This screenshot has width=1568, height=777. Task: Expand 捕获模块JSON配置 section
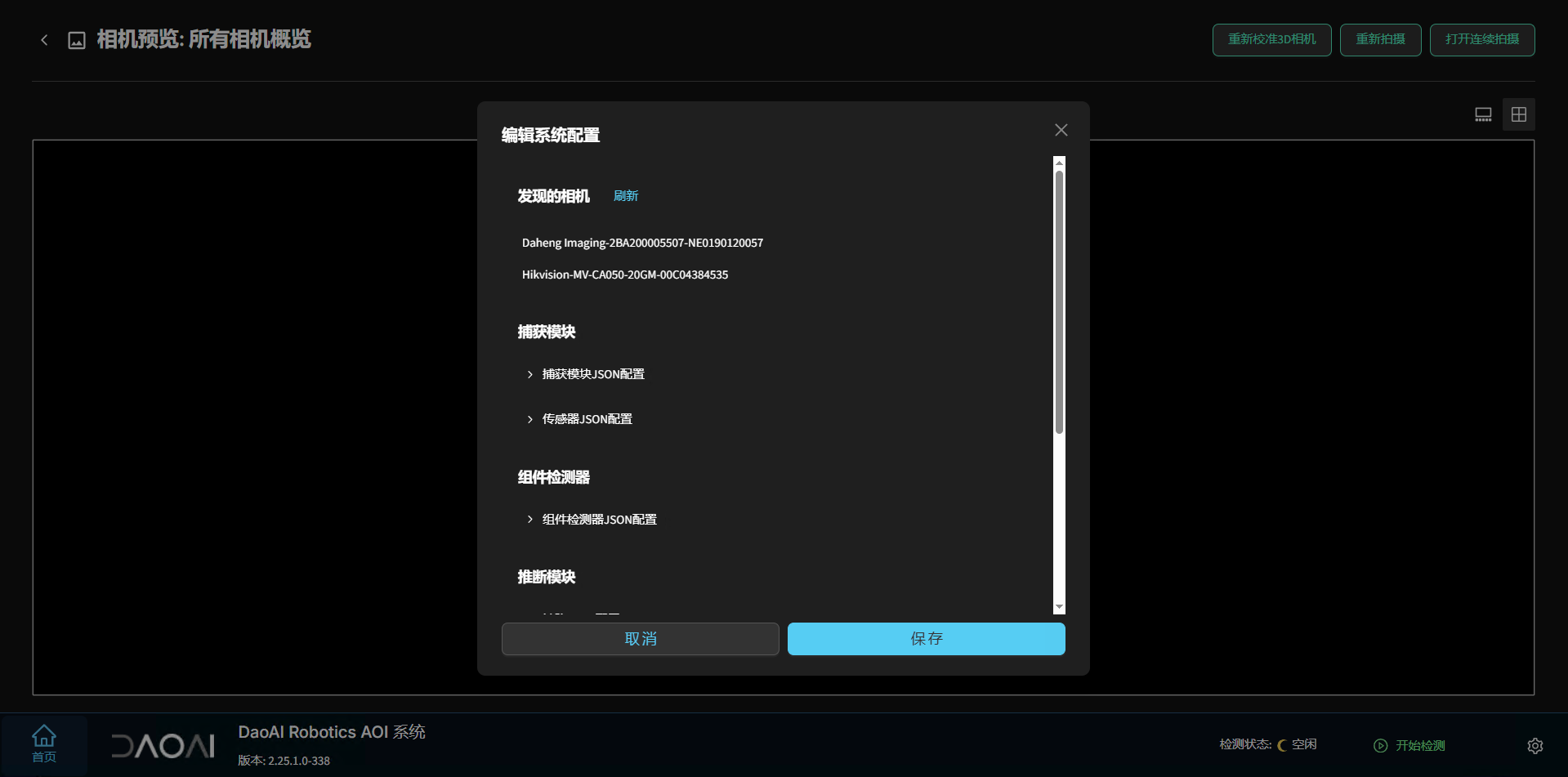click(x=592, y=374)
